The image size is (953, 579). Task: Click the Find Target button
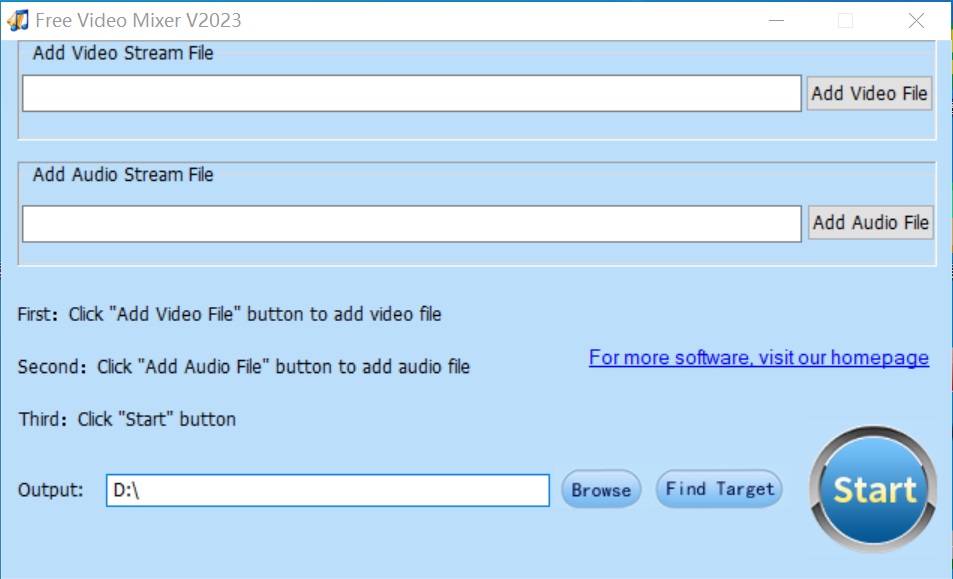pyautogui.click(x=718, y=488)
